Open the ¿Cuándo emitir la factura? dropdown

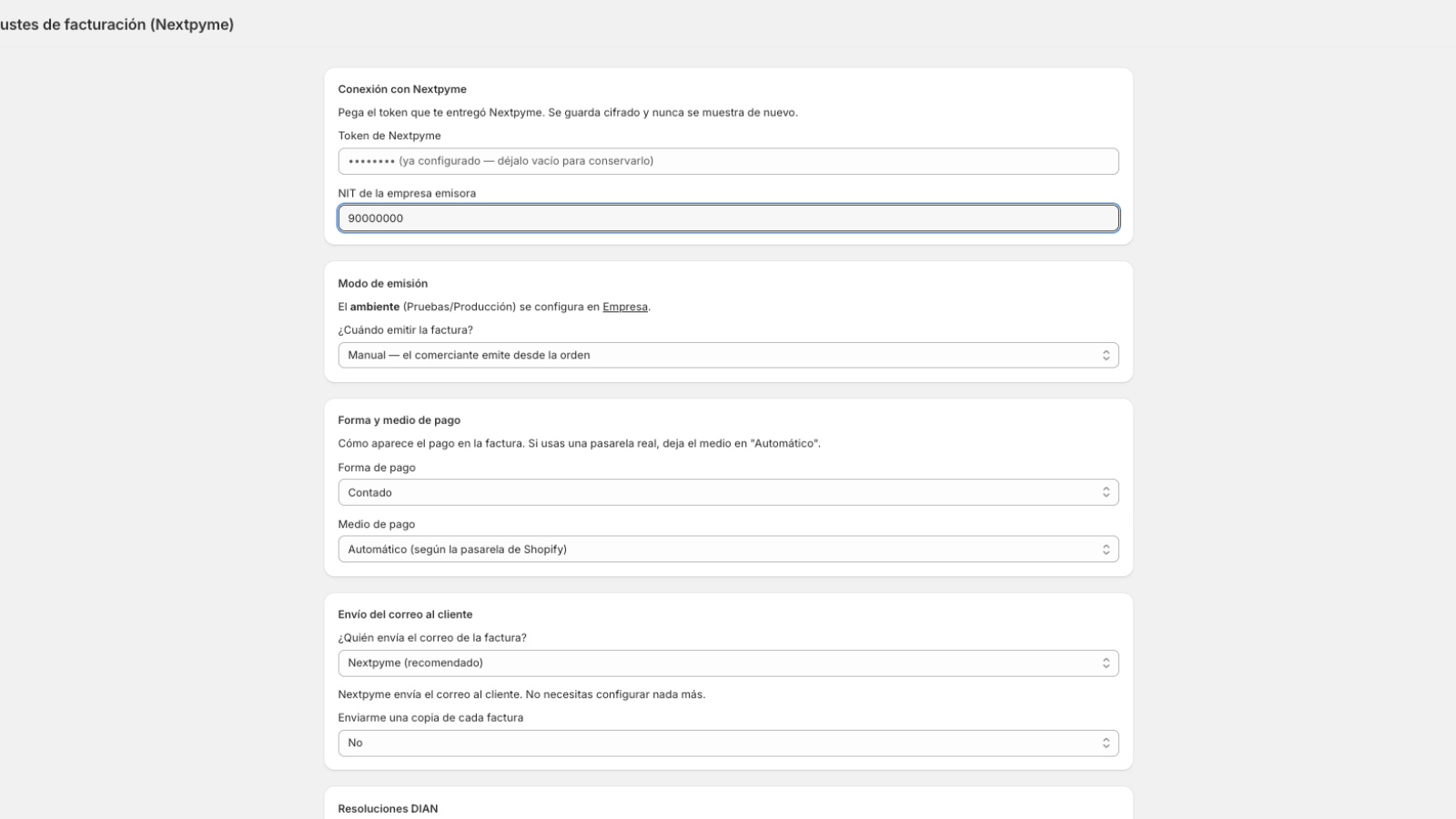[x=728, y=355]
